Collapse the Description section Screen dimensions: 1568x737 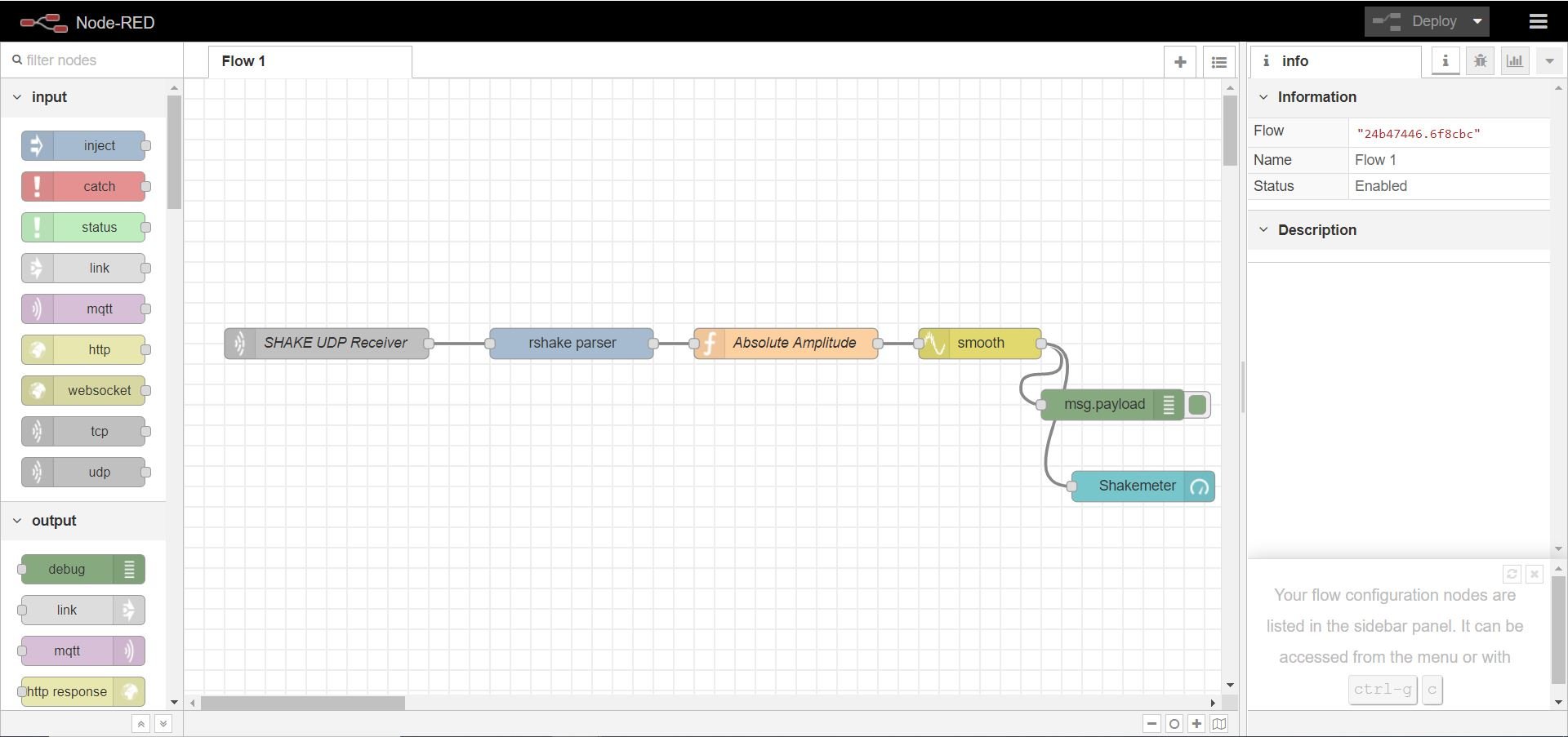click(x=1263, y=230)
